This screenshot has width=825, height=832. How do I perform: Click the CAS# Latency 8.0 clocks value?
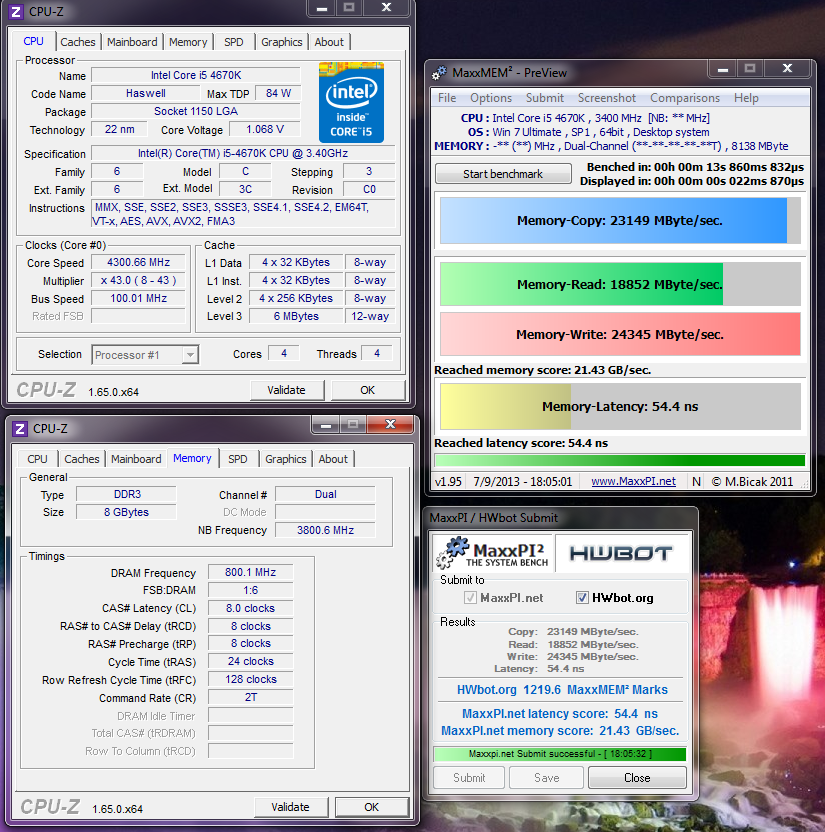click(x=250, y=608)
